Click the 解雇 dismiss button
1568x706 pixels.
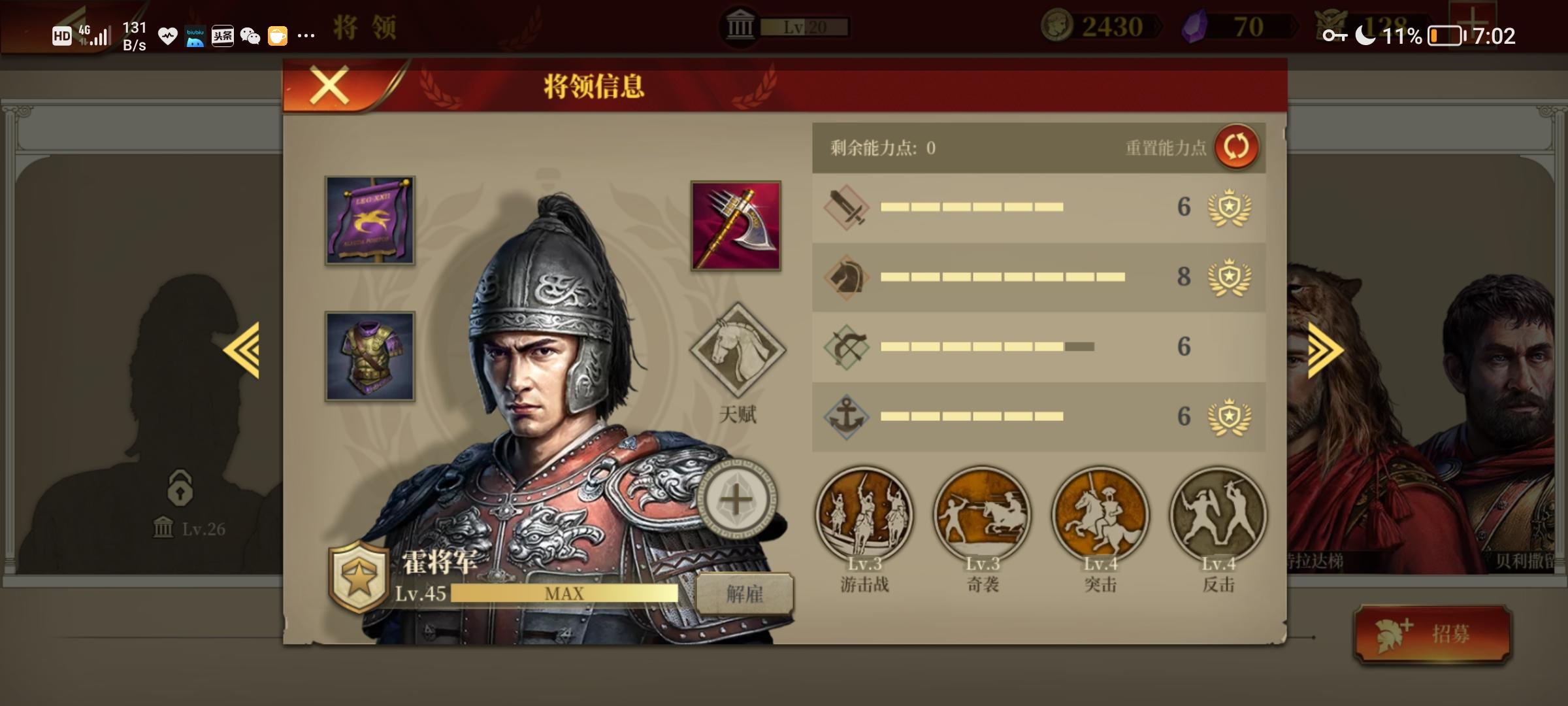point(745,594)
